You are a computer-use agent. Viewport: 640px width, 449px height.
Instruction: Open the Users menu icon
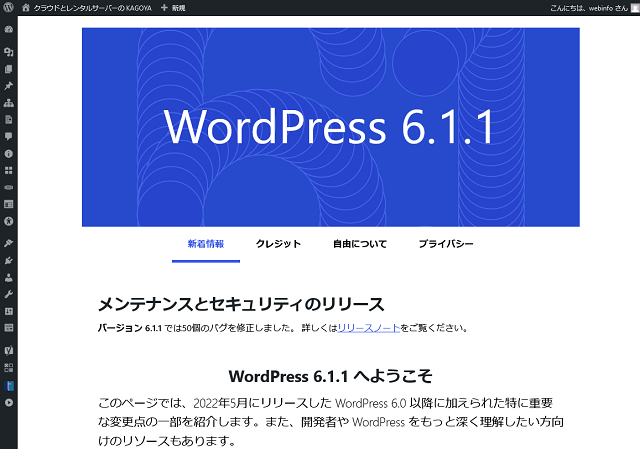(x=8, y=277)
